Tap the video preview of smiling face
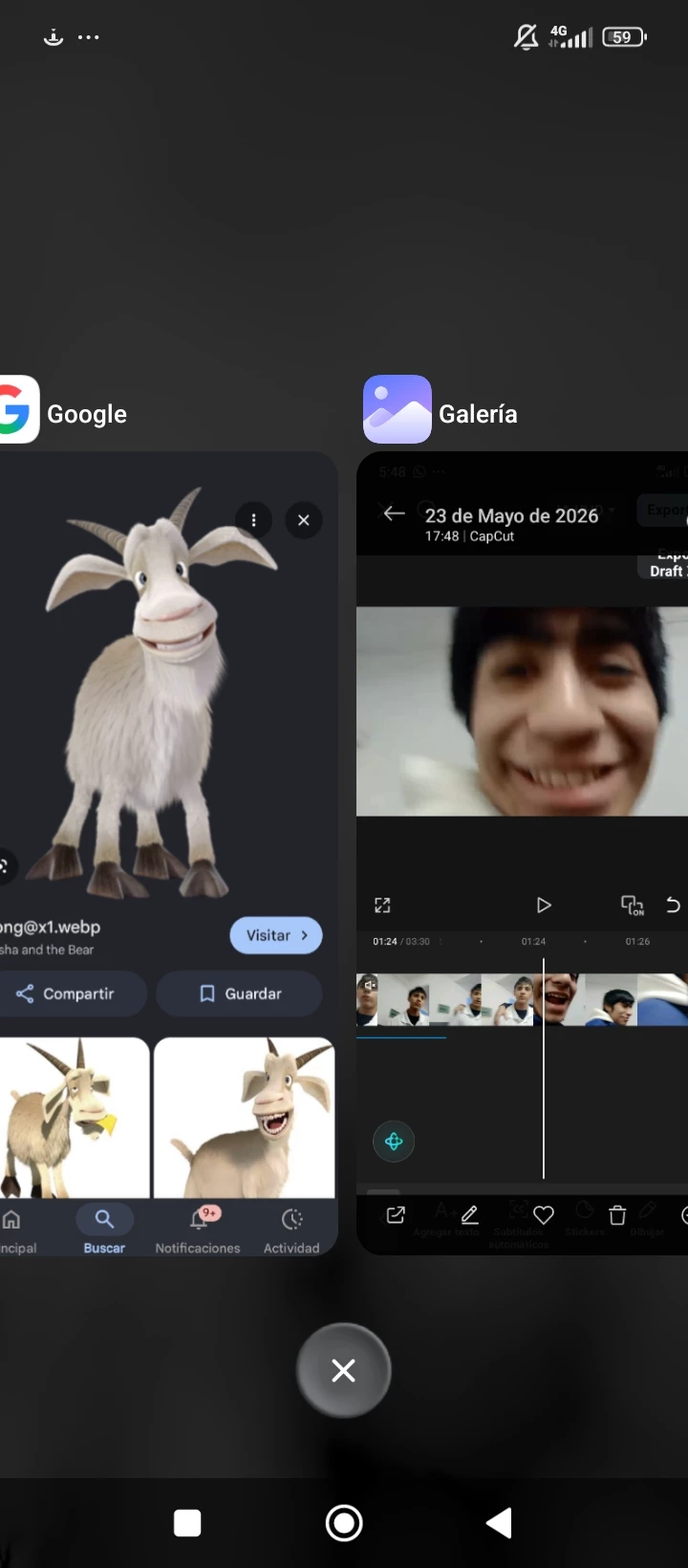Image resolution: width=688 pixels, height=1568 pixels. 522,711
